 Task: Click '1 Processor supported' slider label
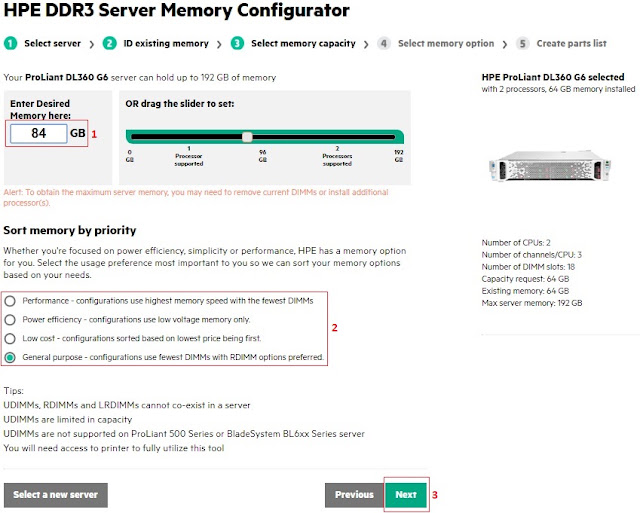tap(189, 156)
